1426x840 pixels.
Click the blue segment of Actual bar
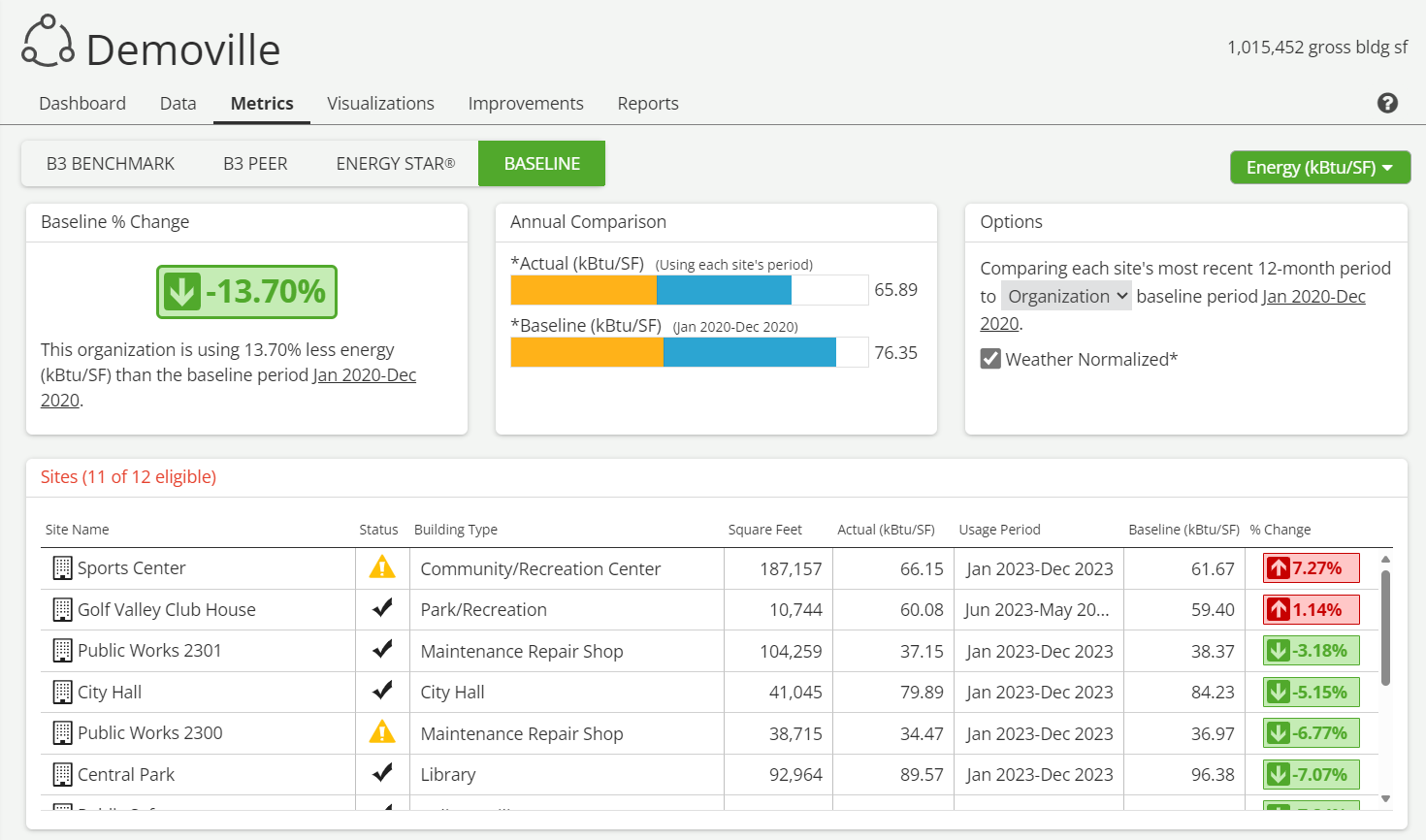(724, 290)
